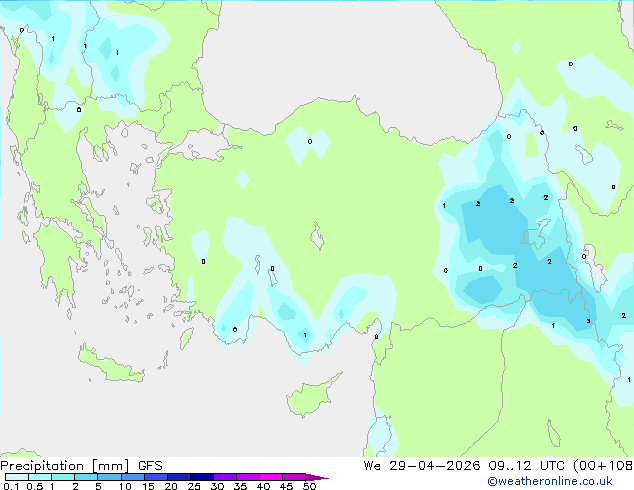
Task: Click the over-50 mm purple legend arrow
Action: (317, 477)
